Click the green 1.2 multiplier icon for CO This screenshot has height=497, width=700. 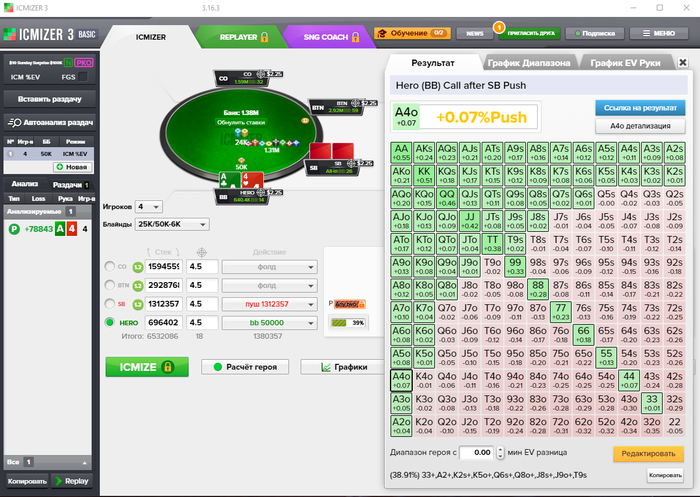(138, 267)
